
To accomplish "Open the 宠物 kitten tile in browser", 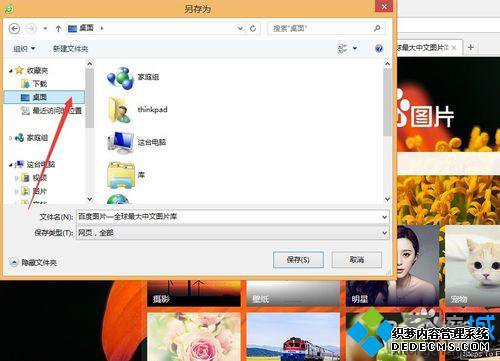I will click(473, 266).
